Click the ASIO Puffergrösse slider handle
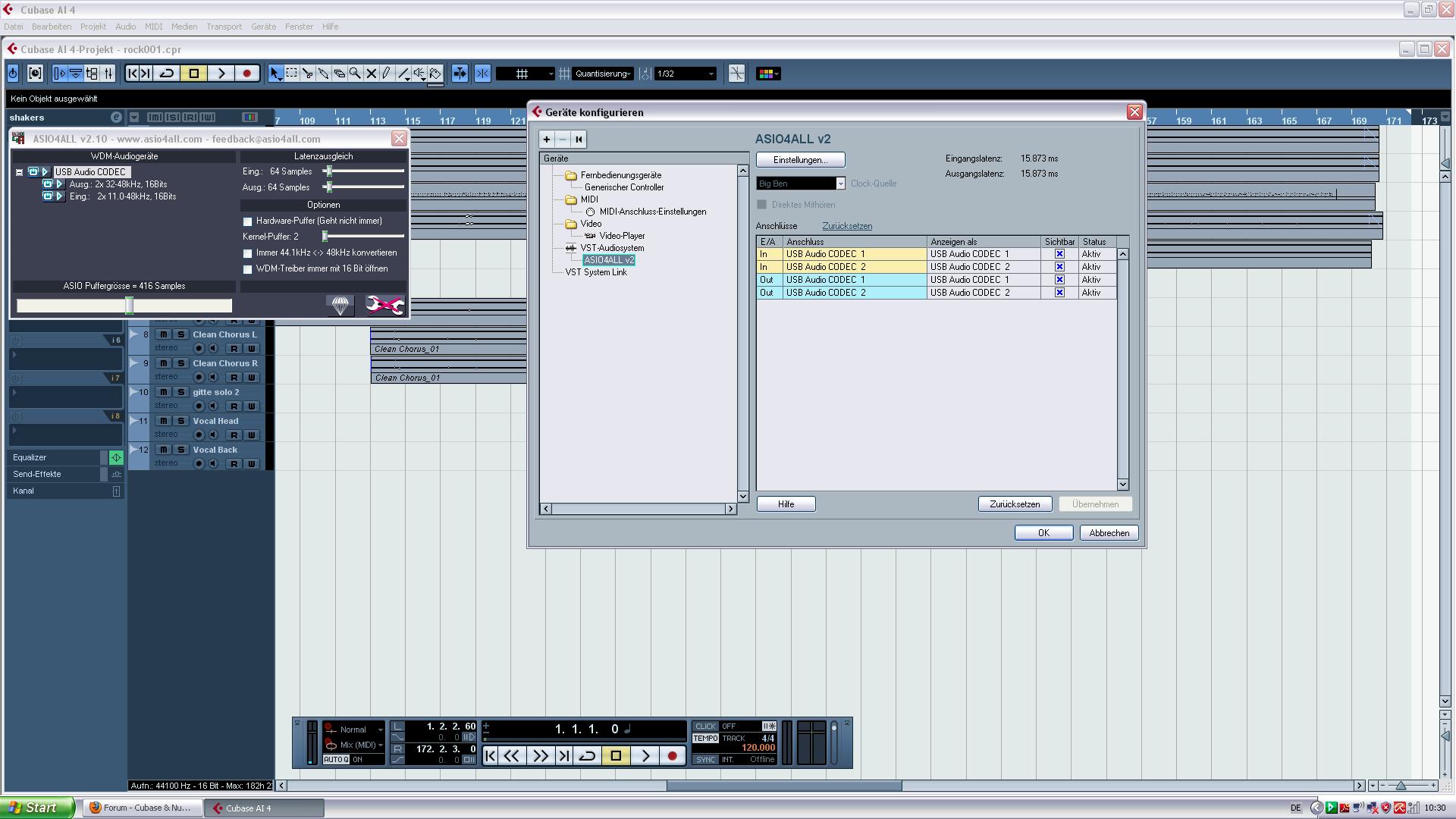Image resolution: width=1456 pixels, height=819 pixels. point(130,306)
